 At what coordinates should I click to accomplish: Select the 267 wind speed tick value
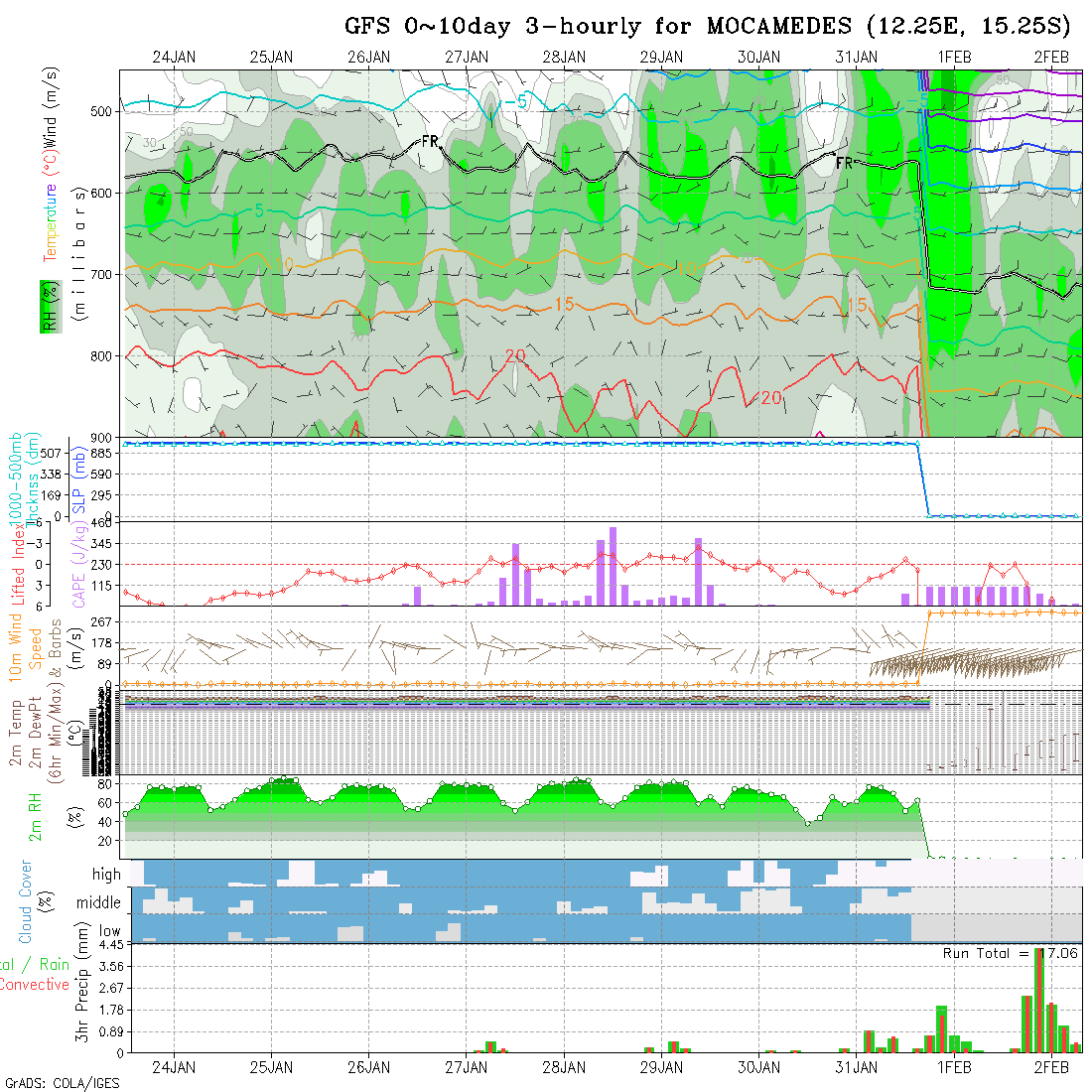click(x=101, y=621)
